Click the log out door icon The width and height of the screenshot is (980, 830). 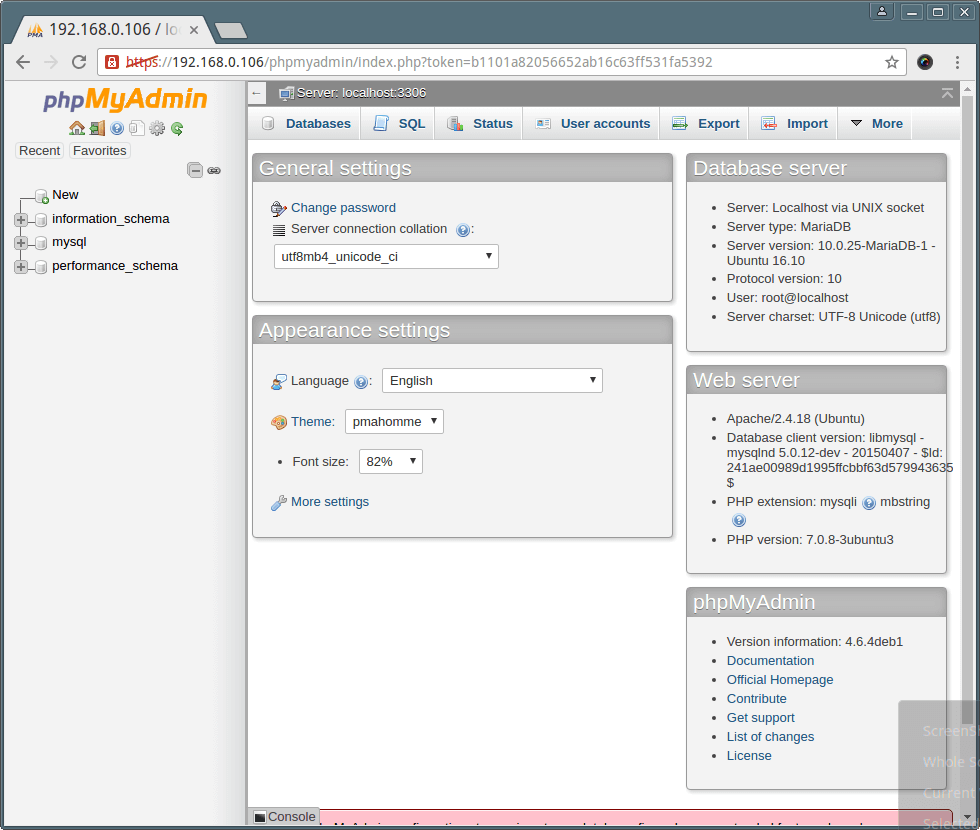pos(97,128)
